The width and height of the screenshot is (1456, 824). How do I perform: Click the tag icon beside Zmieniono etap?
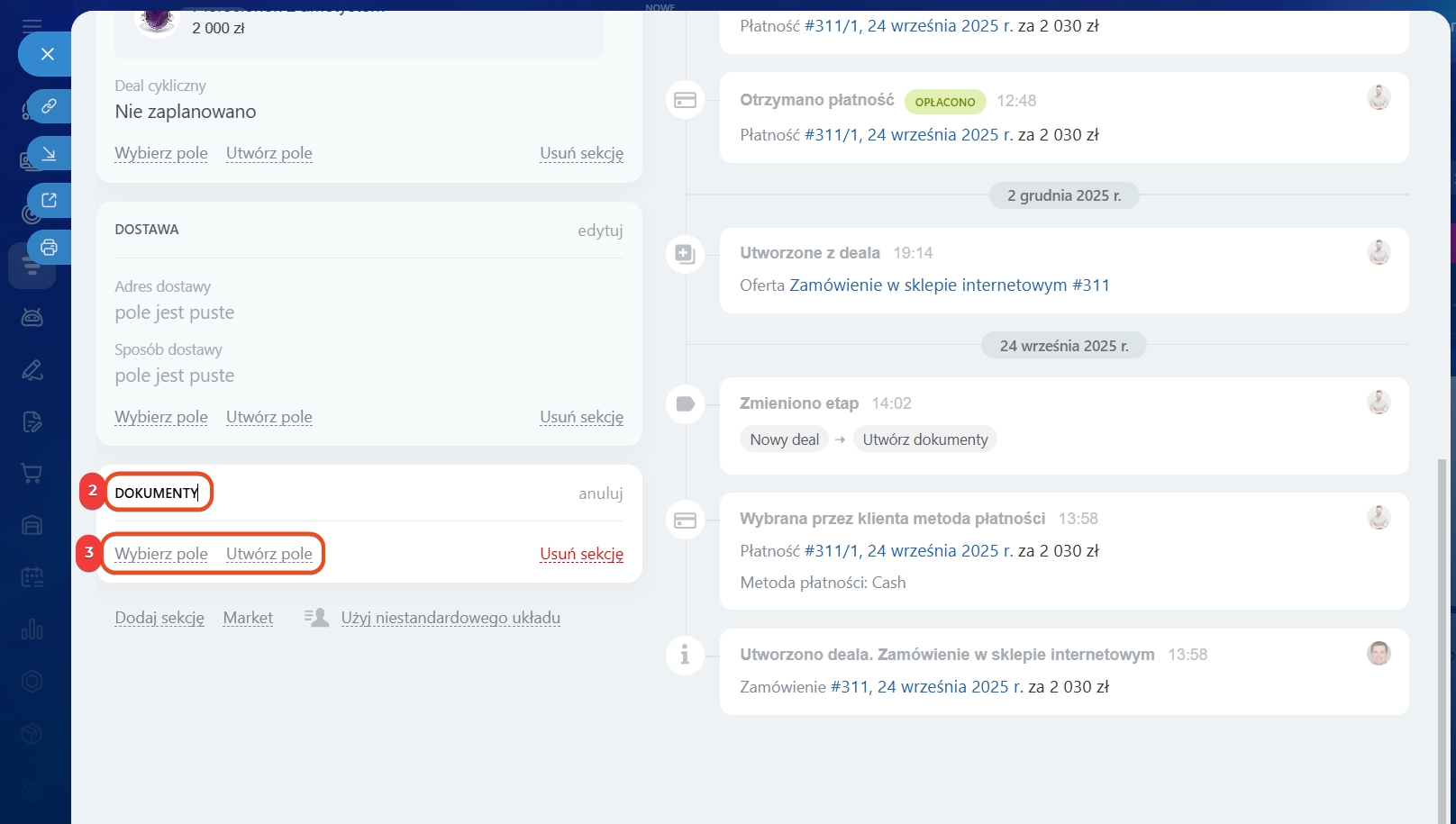685,403
